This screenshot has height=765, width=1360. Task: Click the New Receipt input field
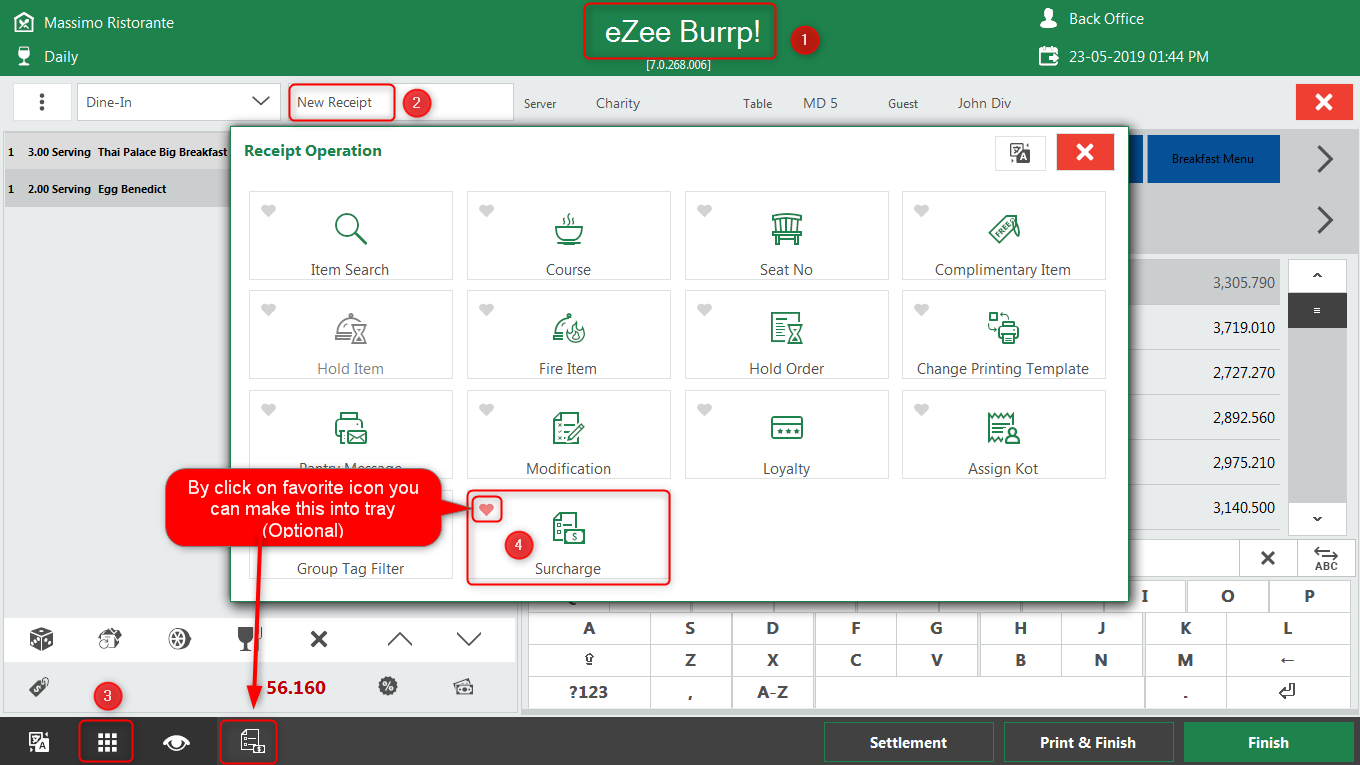[401, 102]
